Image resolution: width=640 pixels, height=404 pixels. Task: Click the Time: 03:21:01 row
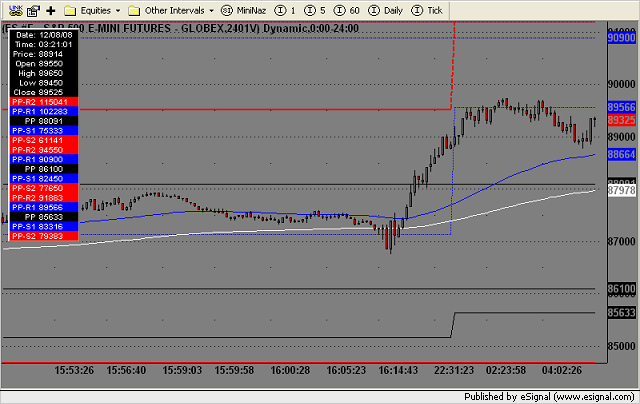point(44,44)
